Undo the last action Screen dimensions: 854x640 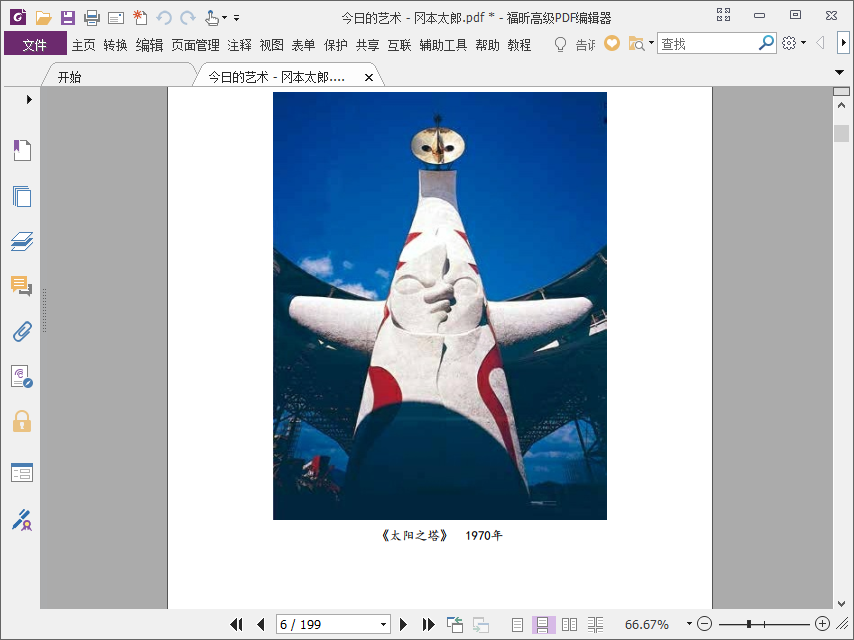click(x=164, y=18)
